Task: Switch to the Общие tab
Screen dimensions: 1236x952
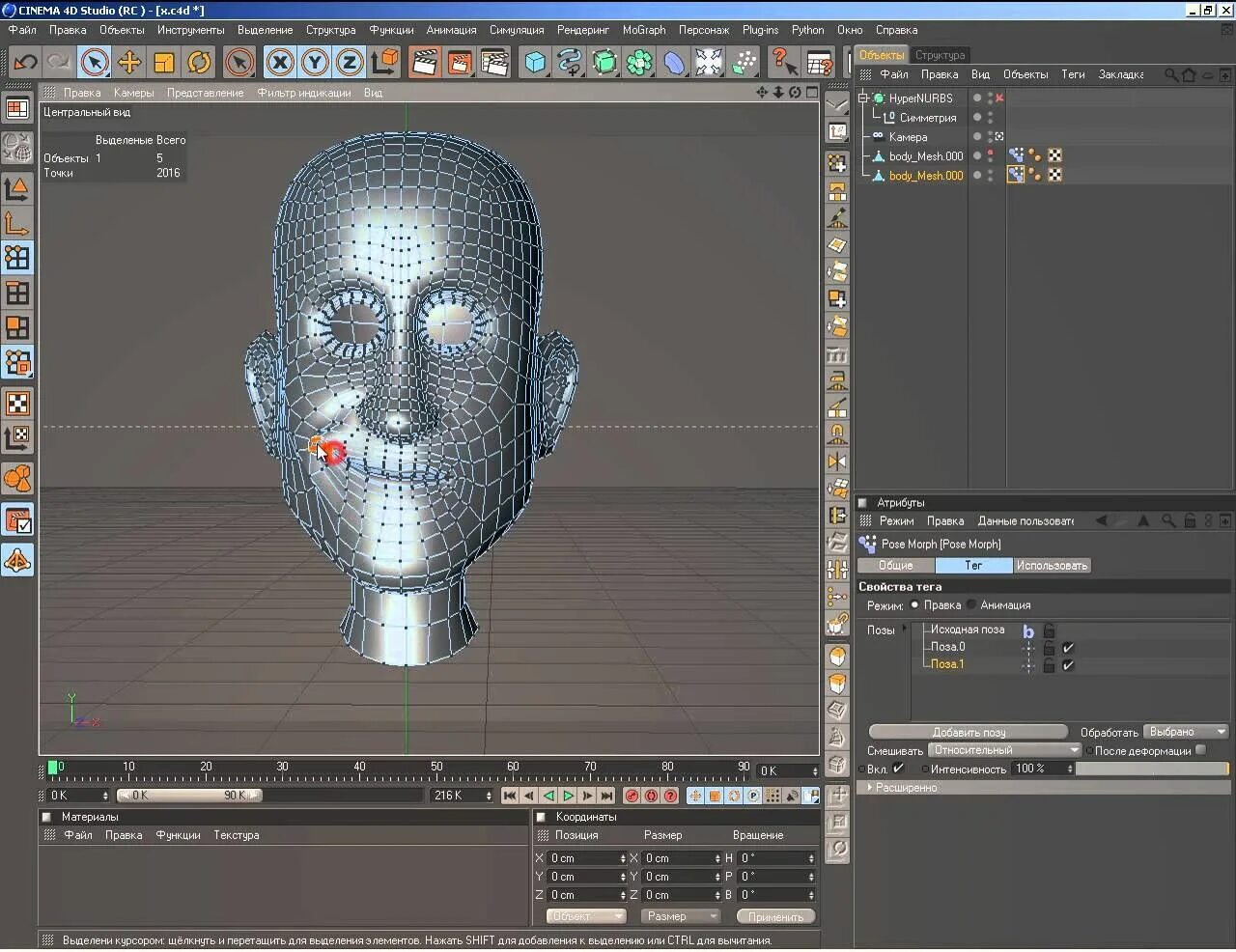Action: [895, 566]
